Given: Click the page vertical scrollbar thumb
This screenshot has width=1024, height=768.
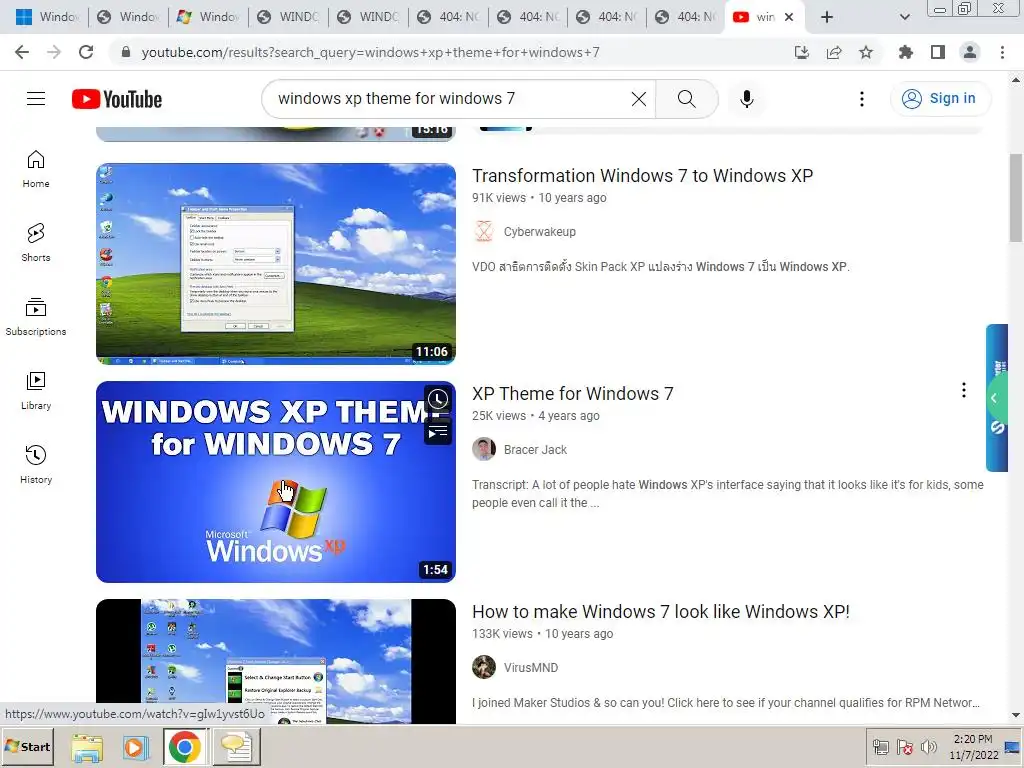Looking at the screenshot, I should pyautogui.click(x=1016, y=198).
